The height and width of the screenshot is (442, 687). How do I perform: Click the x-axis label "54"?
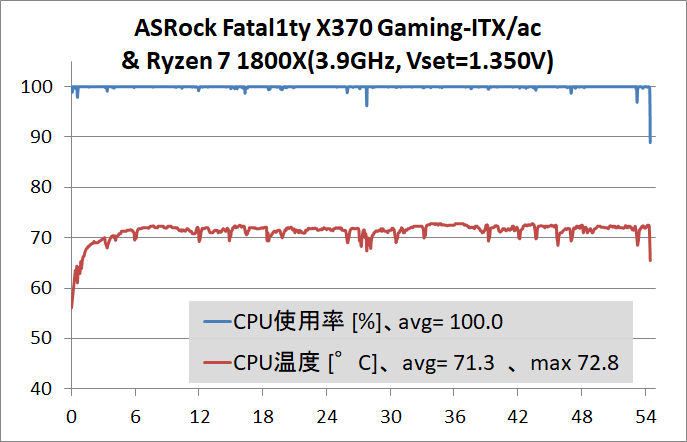[646, 417]
